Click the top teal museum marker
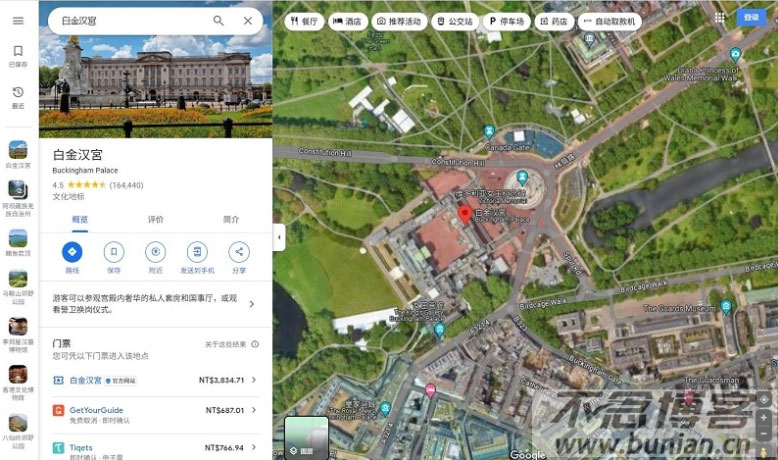Image resolution: width=778 pixels, height=460 pixels. [589, 39]
